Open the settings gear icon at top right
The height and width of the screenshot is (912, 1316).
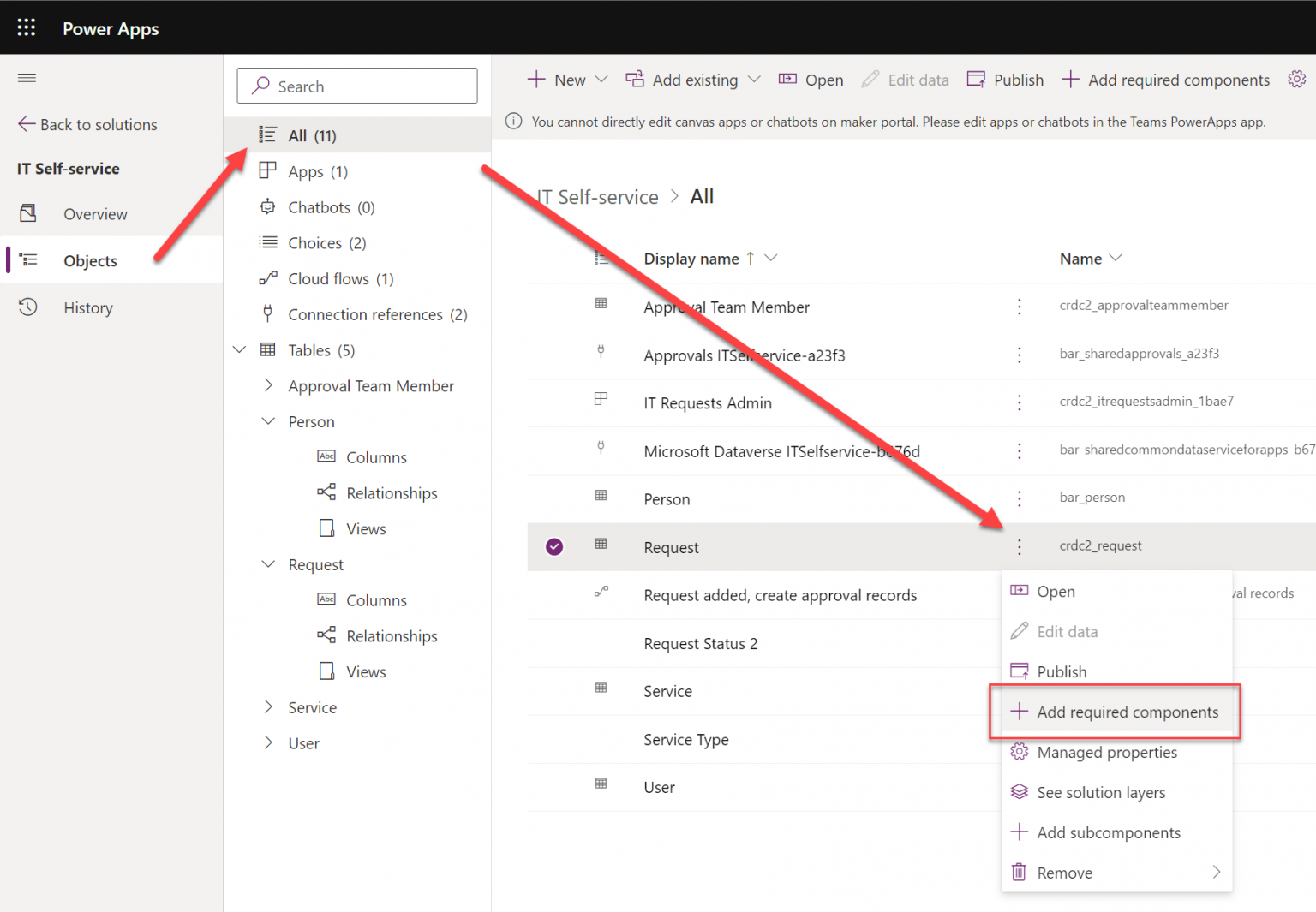(x=1297, y=79)
